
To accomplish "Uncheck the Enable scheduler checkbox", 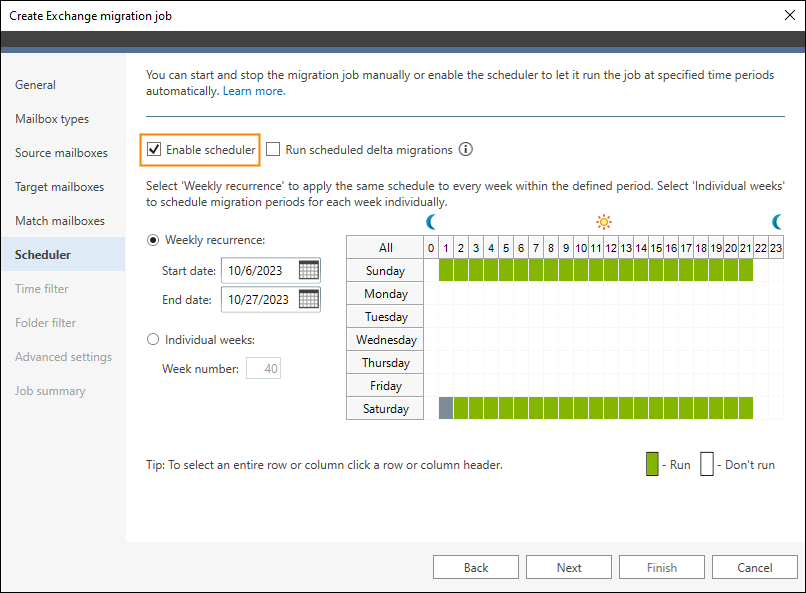I will coord(154,150).
